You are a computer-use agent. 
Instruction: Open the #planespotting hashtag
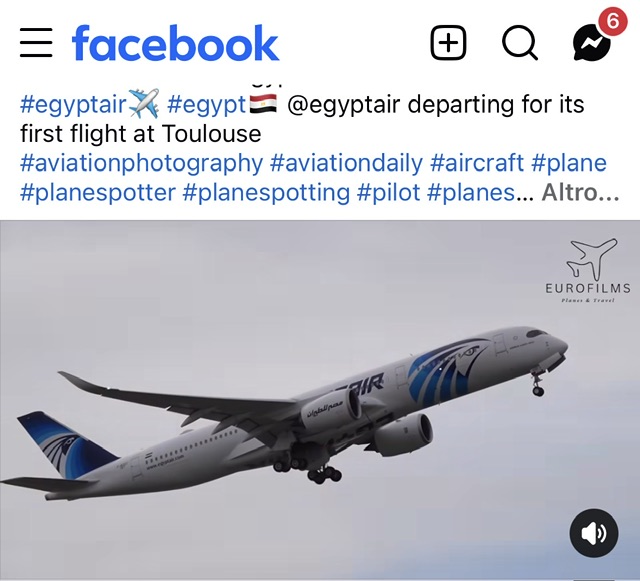coord(266,193)
